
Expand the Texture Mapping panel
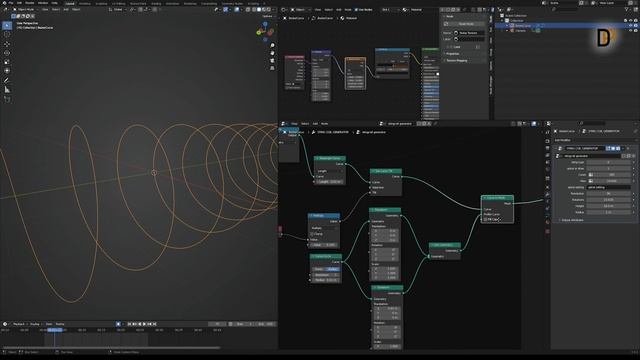click(456, 60)
